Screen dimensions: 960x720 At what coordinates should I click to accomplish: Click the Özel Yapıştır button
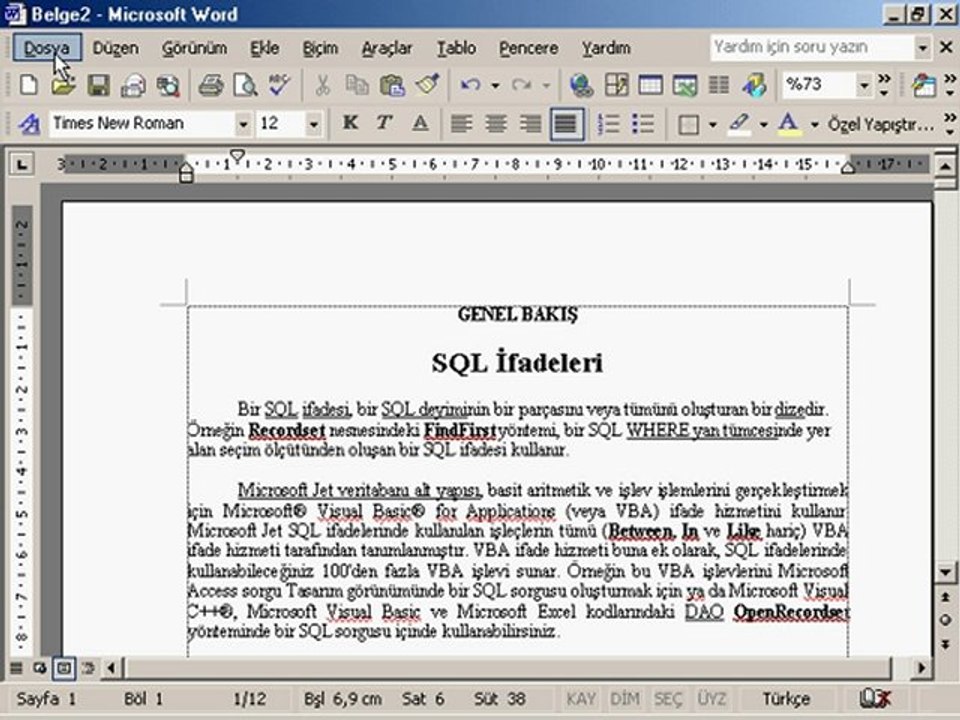(x=881, y=125)
